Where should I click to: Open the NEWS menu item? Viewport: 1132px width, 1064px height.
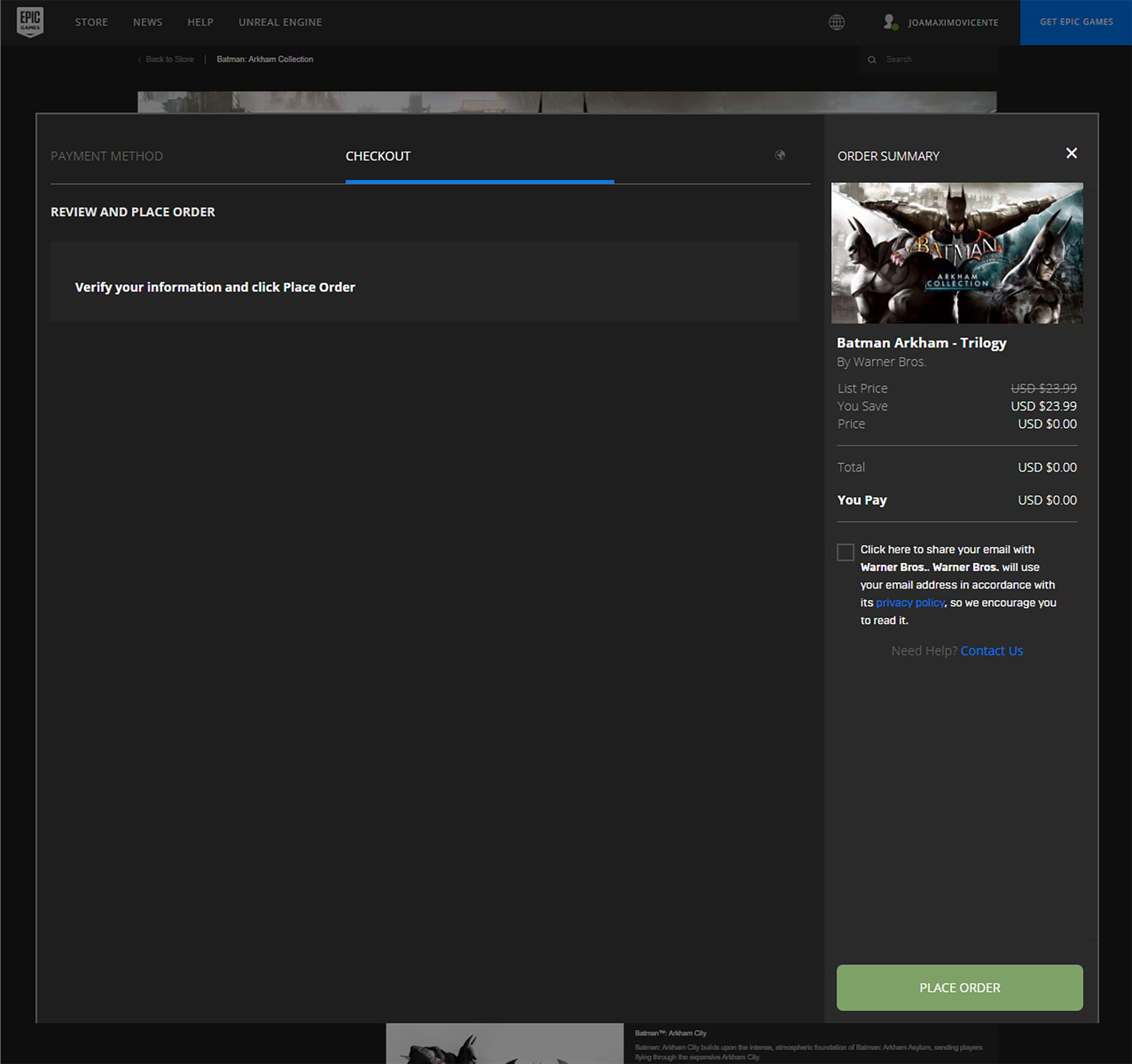[148, 22]
